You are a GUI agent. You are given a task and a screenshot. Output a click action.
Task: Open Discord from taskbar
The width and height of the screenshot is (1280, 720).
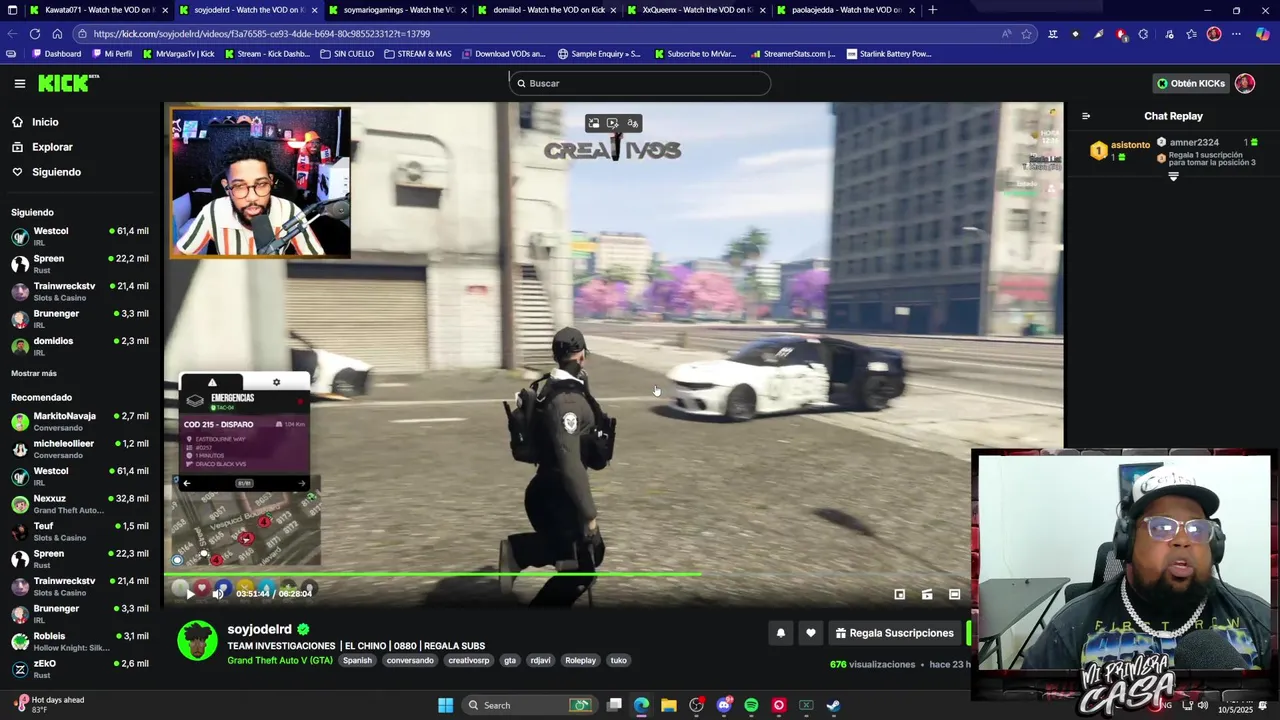click(x=724, y=705)
